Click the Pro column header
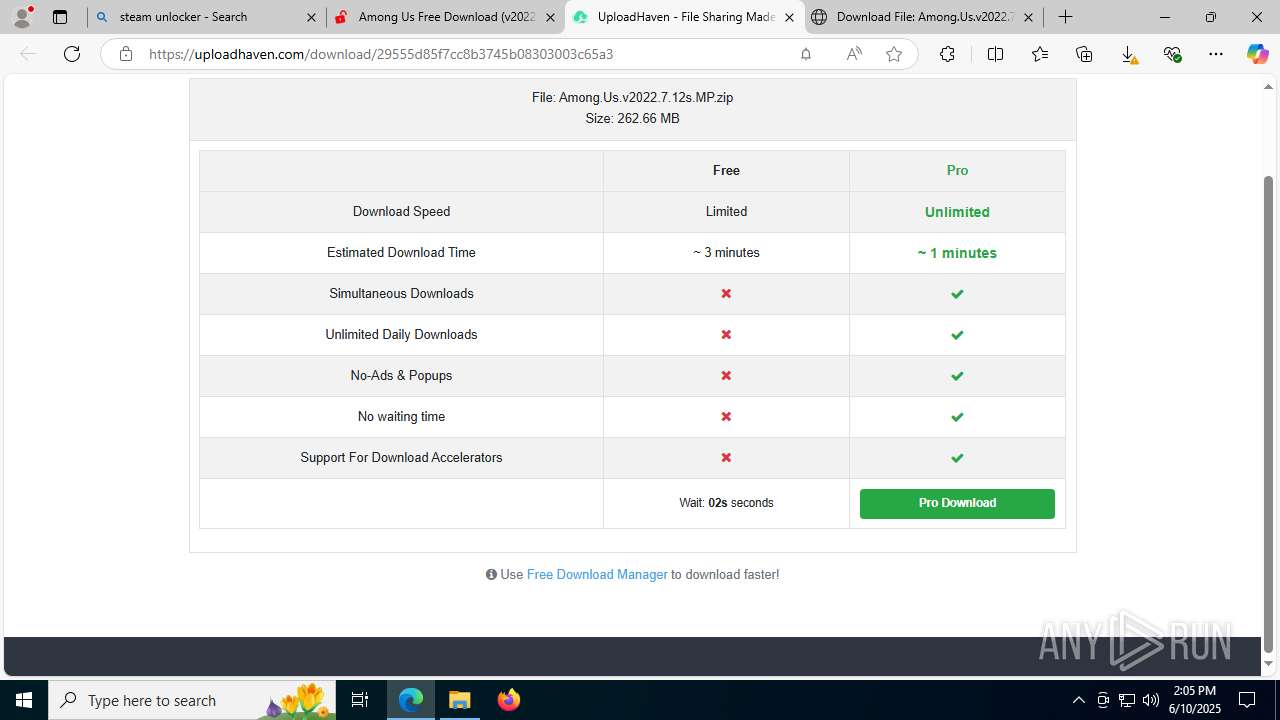Image resolution: width=1280 pixels, height=720 pixels. (957, 170)
